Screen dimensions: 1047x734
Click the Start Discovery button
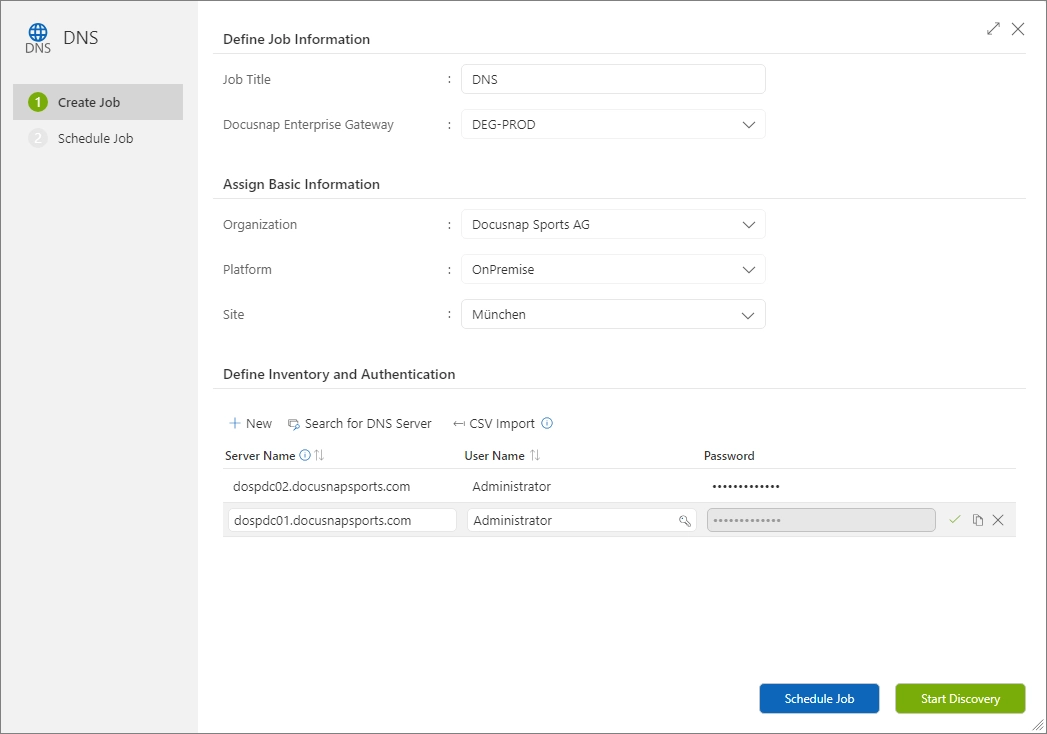(960, 699)
